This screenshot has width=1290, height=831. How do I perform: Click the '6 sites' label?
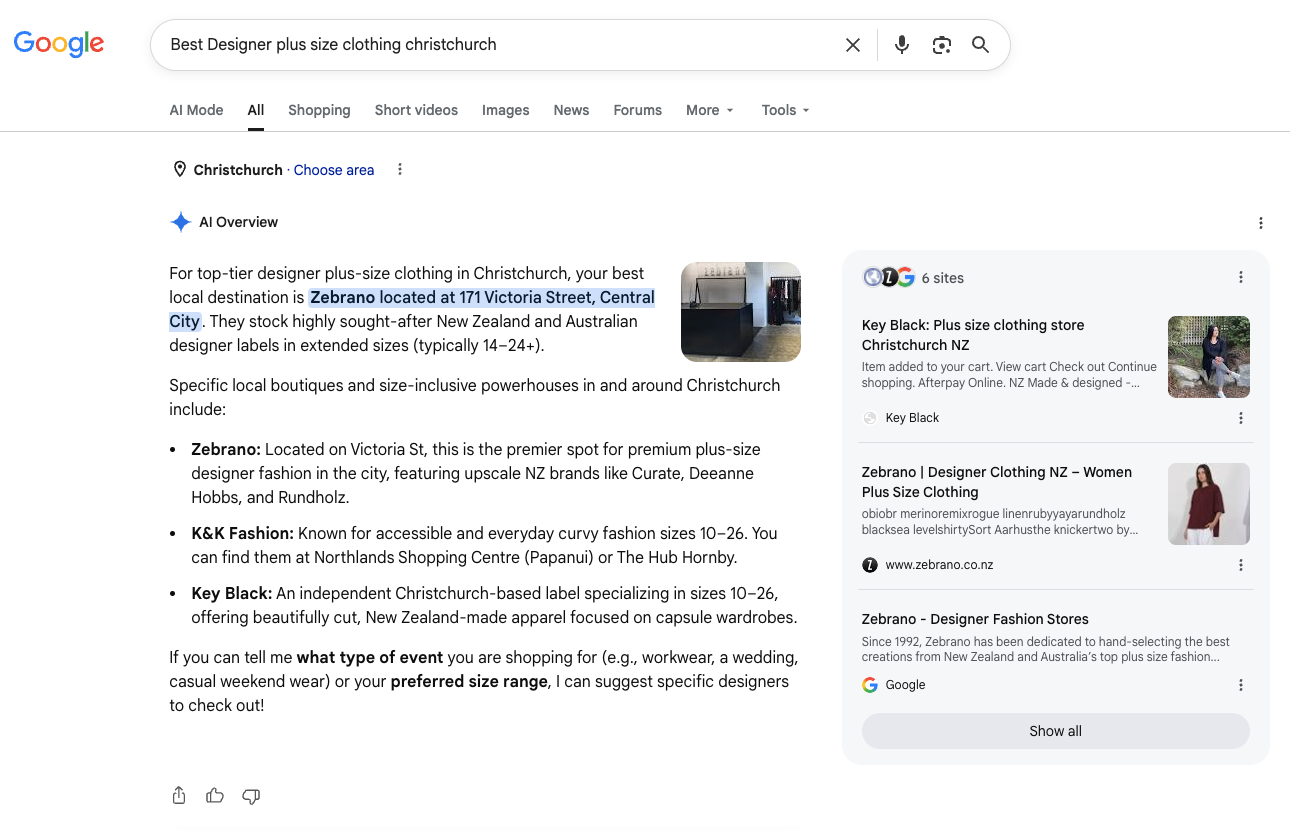tap(943, 278)
